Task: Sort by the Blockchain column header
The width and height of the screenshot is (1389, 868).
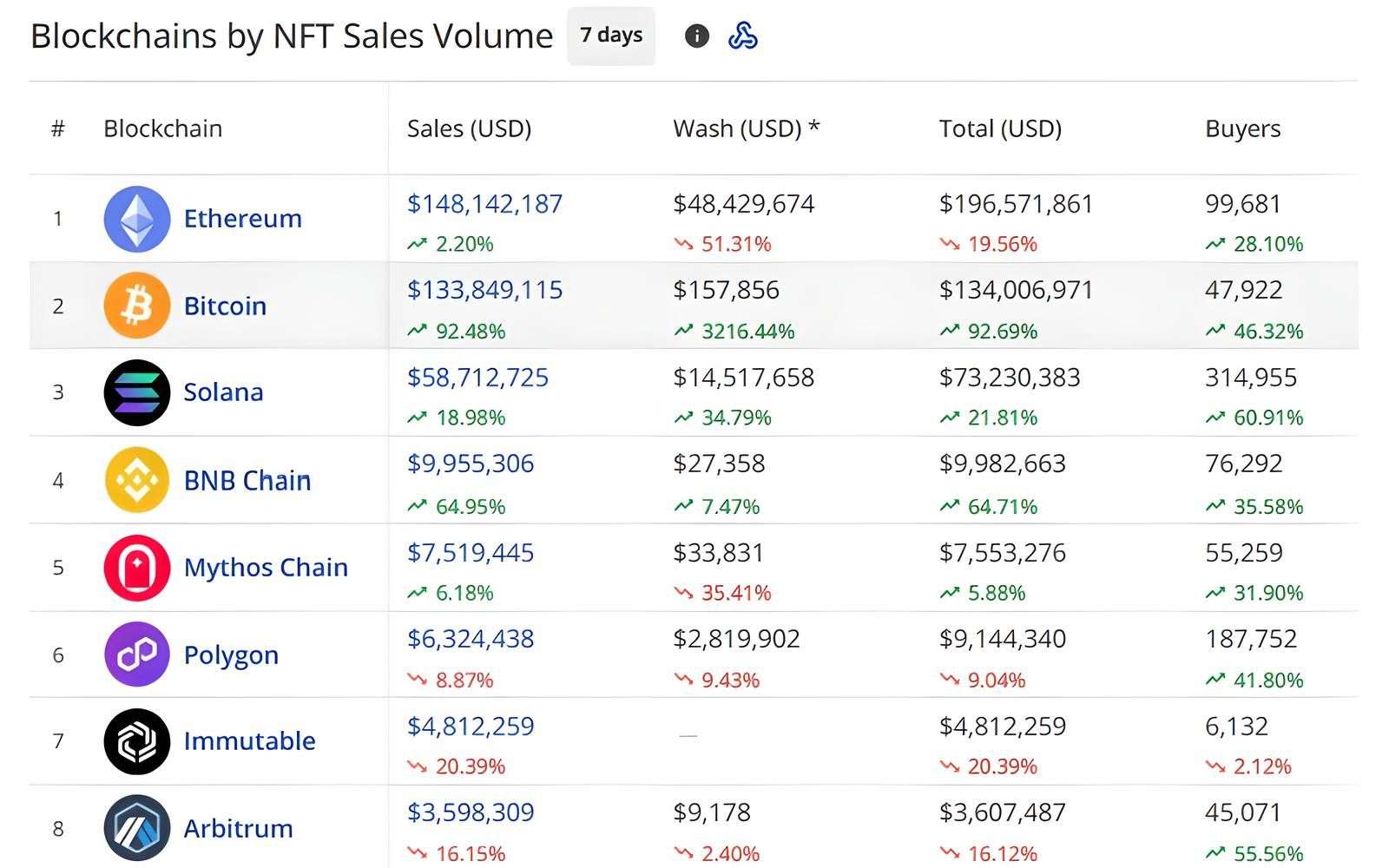Action: coord(163,128)
